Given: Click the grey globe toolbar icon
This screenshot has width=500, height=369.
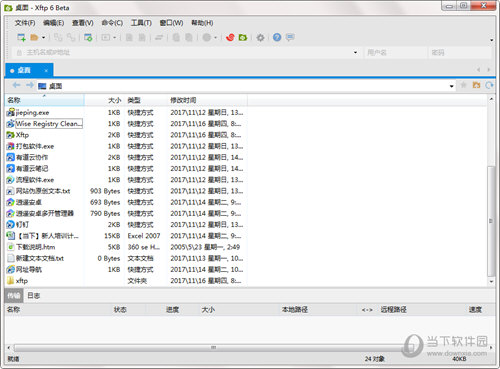Looking at the screenshot, I should click(207, 37).
